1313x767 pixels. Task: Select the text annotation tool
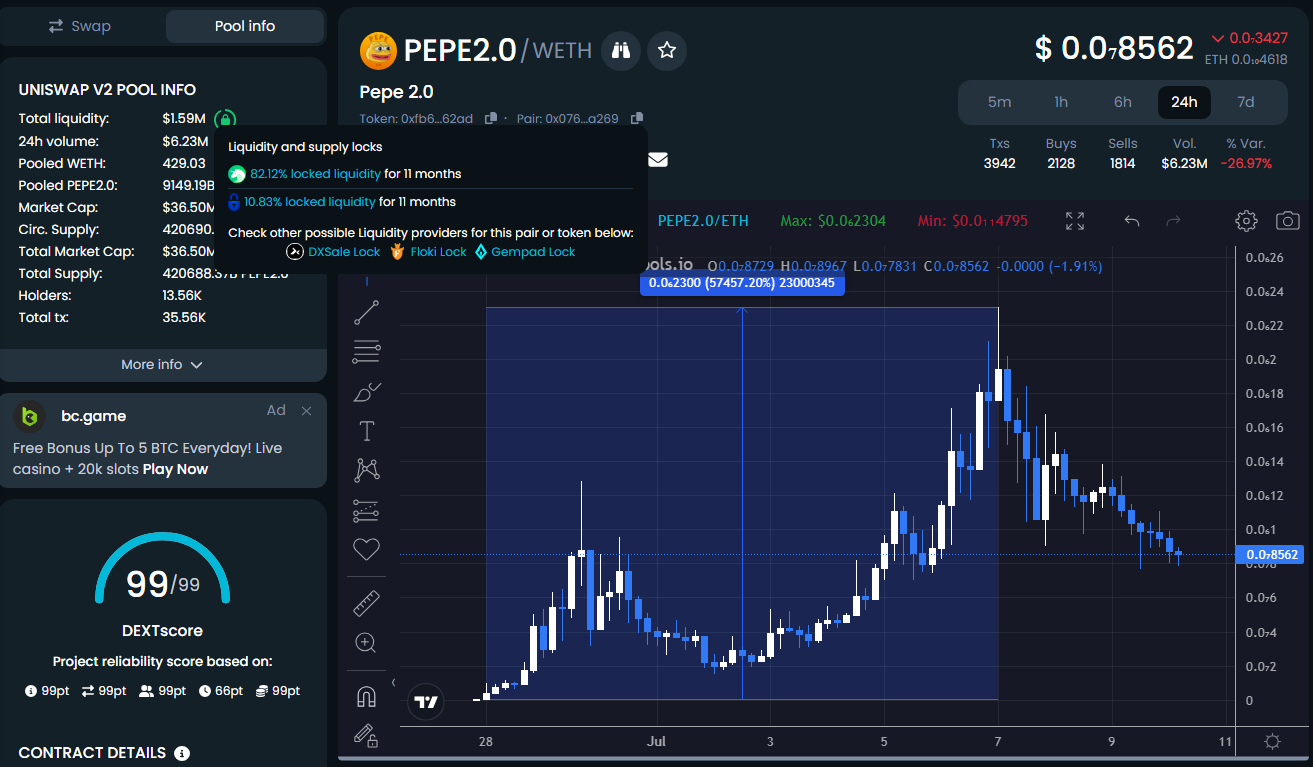click(x=367, y=431)
